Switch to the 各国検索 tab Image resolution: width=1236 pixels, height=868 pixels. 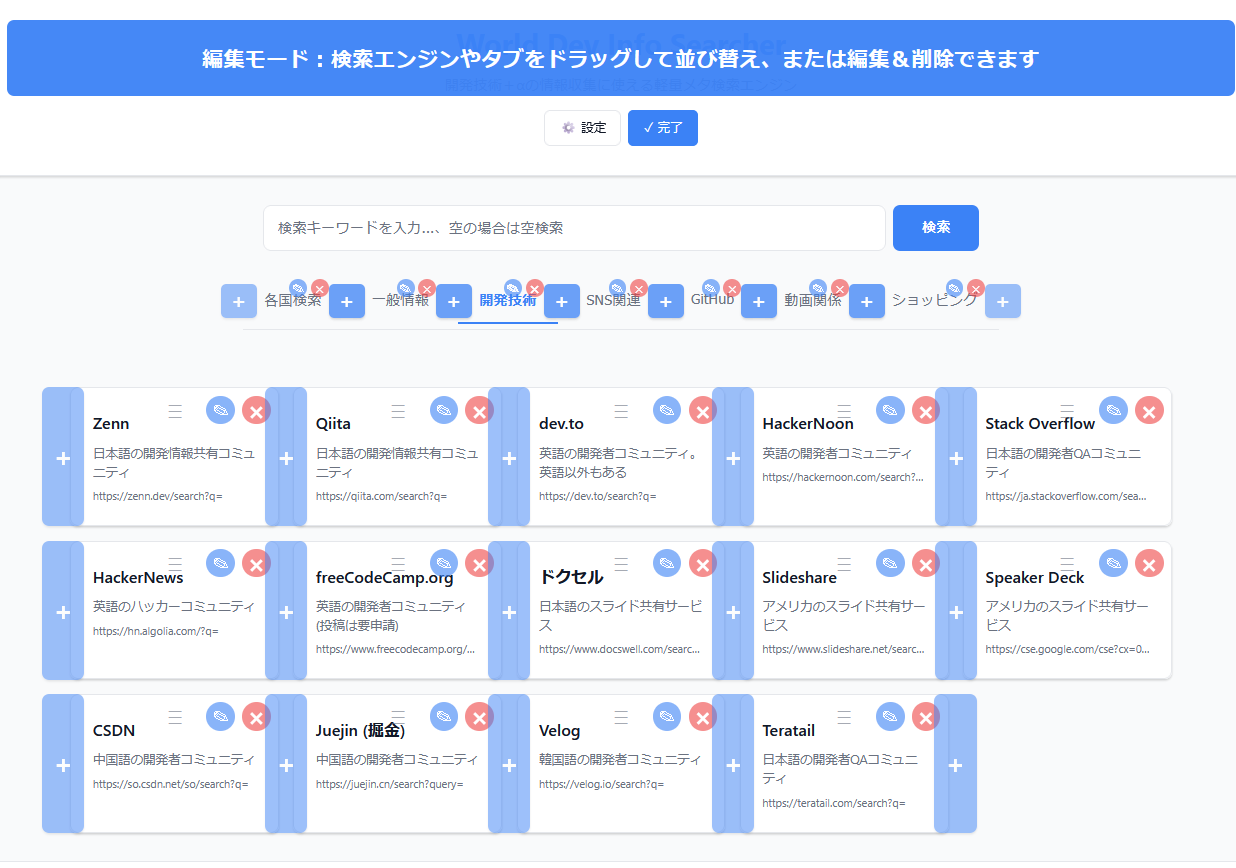point(293,300)
